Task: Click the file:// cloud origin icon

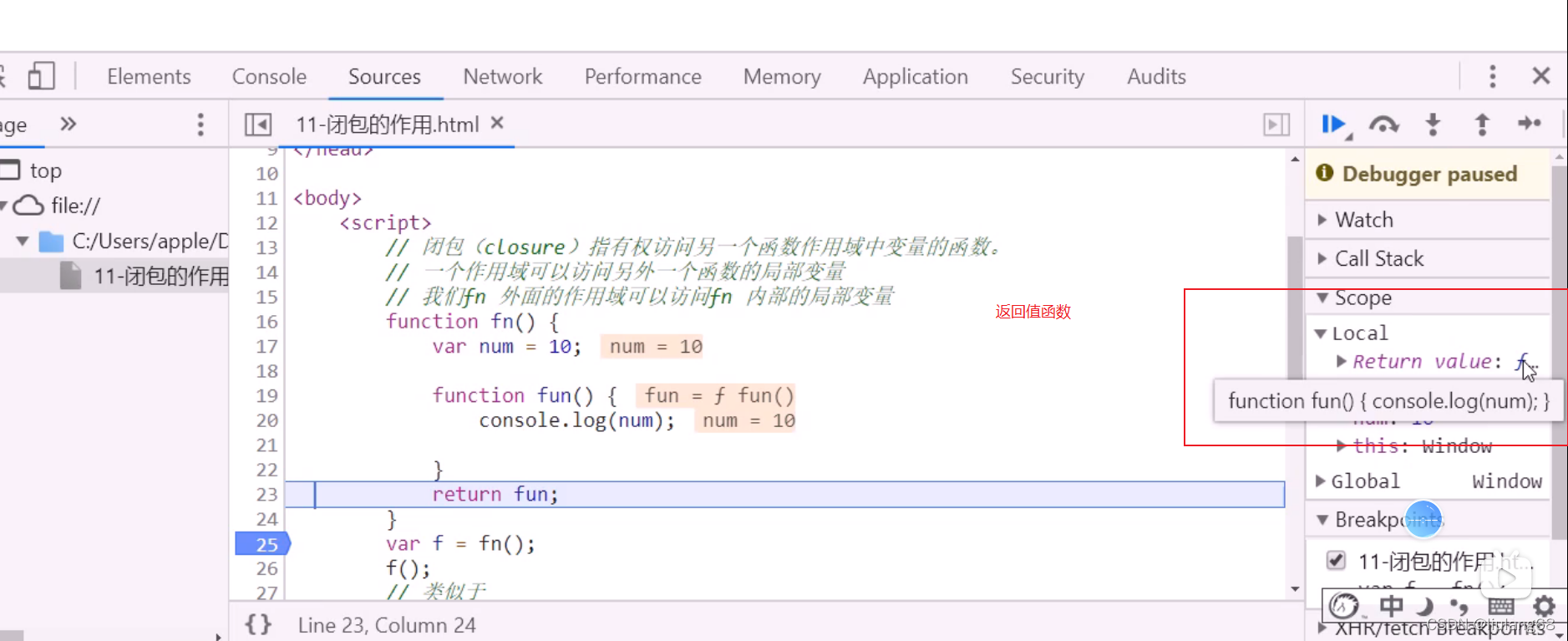Action: click(x=29, y=206)
